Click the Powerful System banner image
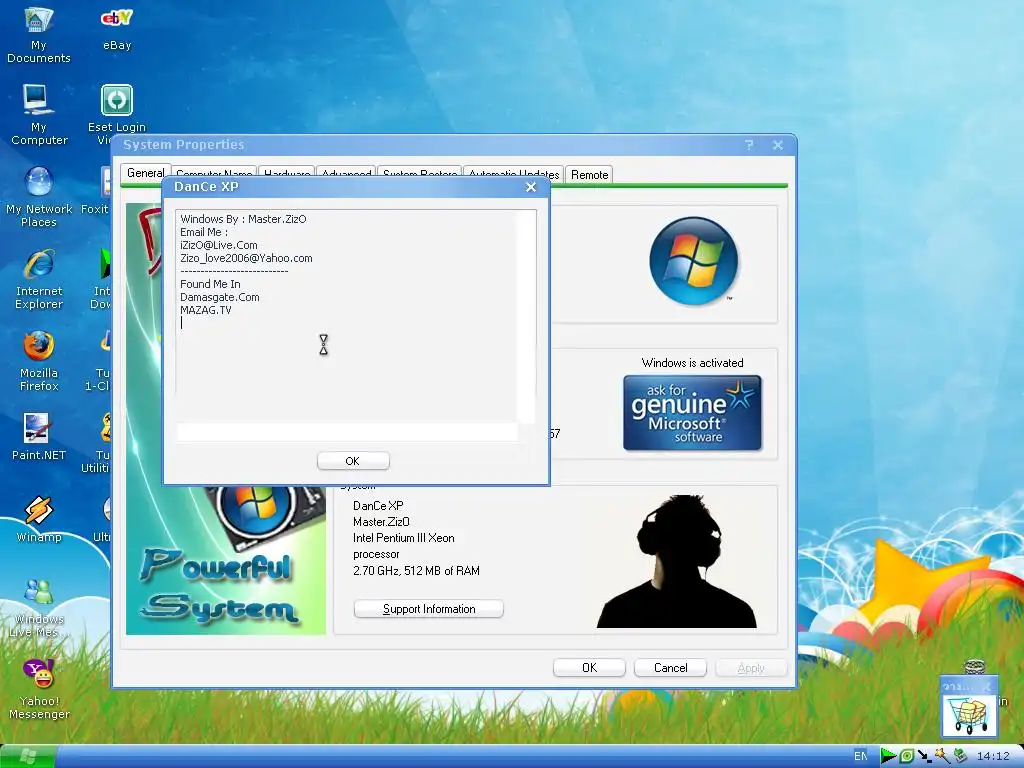Viewport: 1024px width, 768px height. [x=225, y=560]
